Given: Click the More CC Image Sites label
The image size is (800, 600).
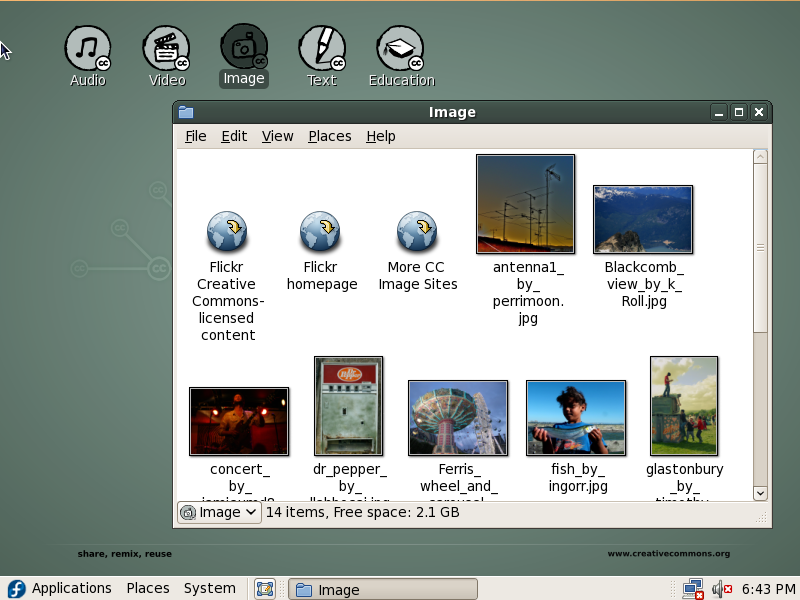Looking at the screenshot, I should point(417,276).
